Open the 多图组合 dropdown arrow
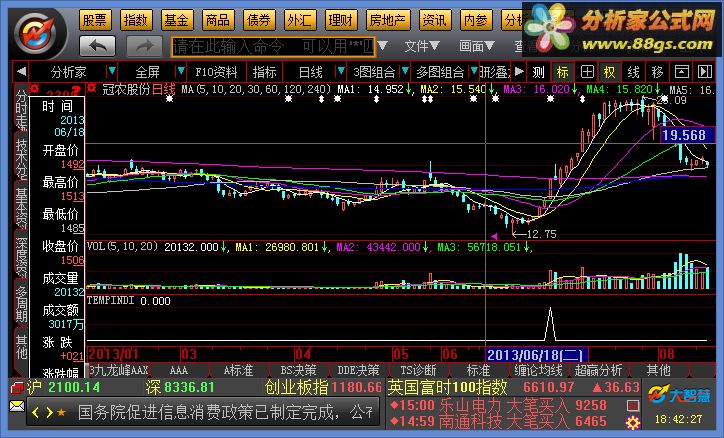The height and width of the screenshot is (438, 724). (x=474, y=71)
